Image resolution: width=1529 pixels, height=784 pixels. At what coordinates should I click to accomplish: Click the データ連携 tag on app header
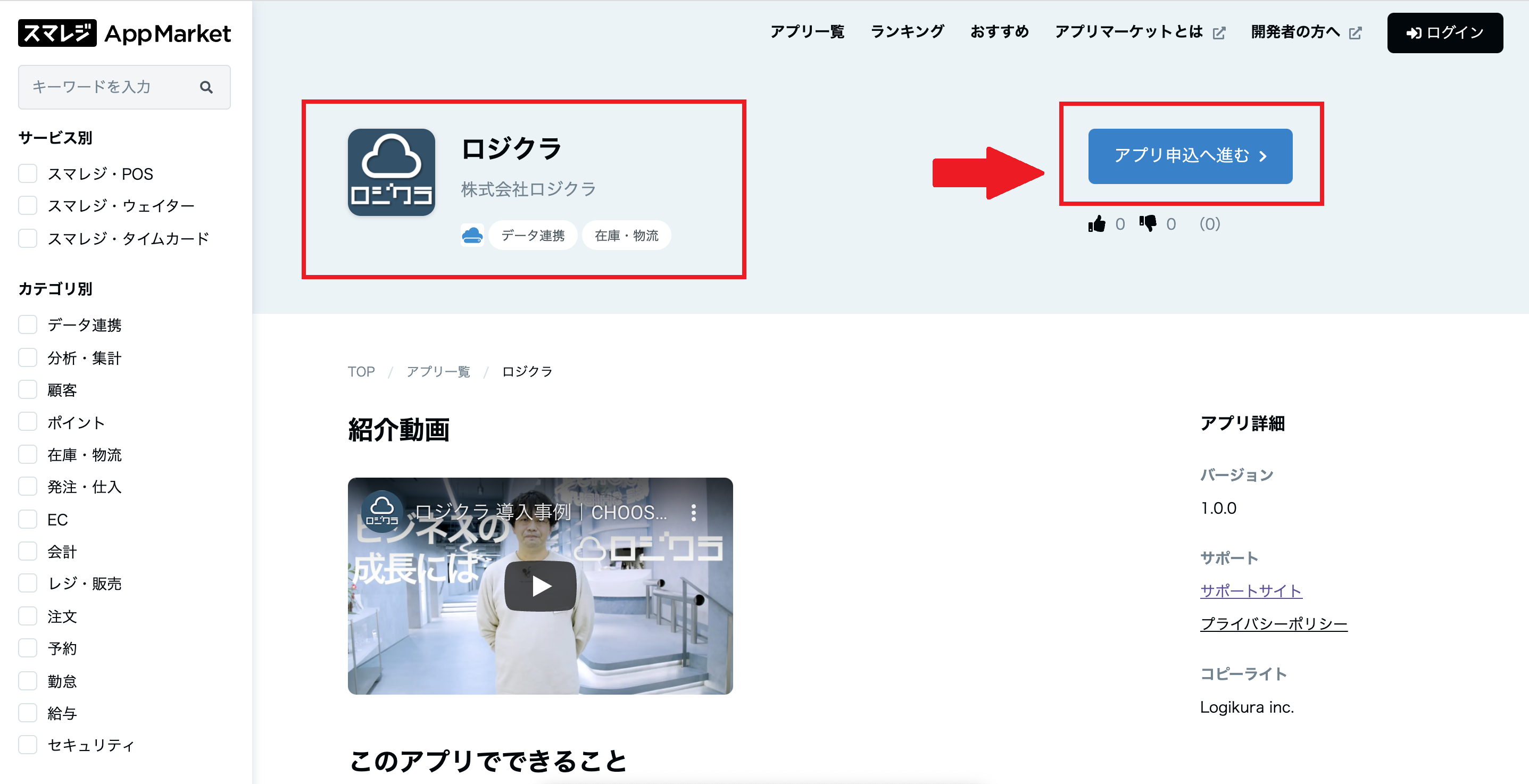pos(533,236)
